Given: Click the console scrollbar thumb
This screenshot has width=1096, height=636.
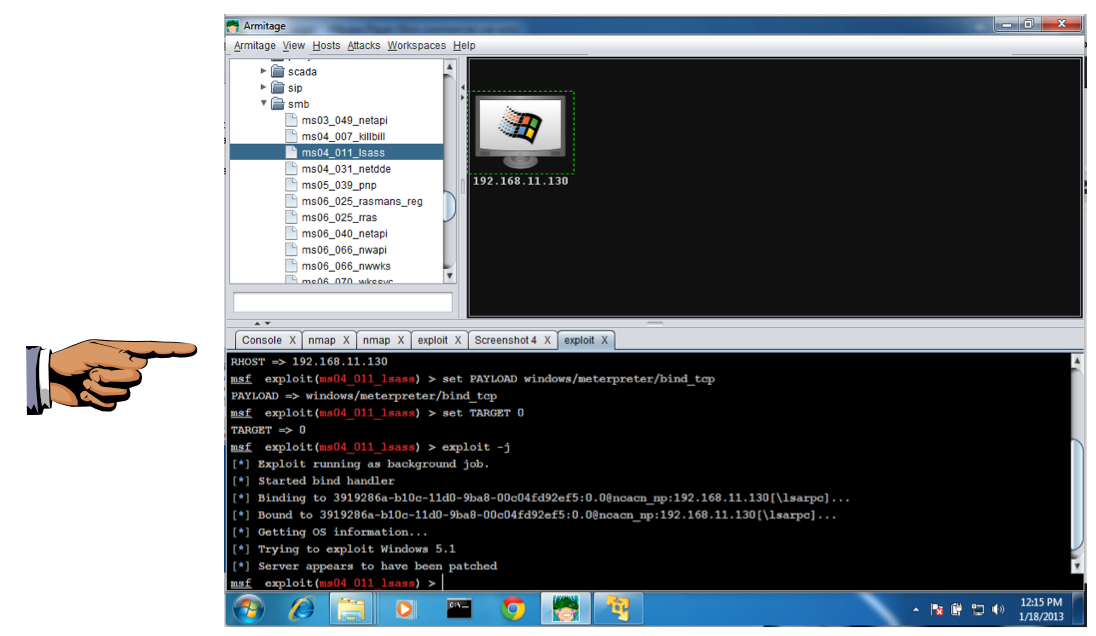Looking at the screenshot, I should [x=1077, y=496].
